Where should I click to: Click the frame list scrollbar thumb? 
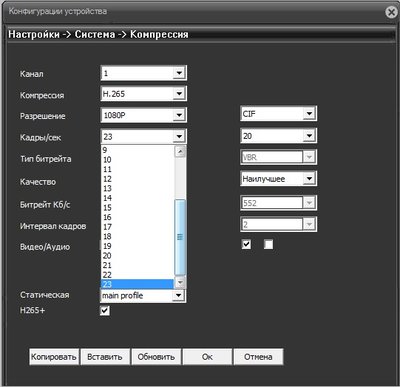(180, 237)
